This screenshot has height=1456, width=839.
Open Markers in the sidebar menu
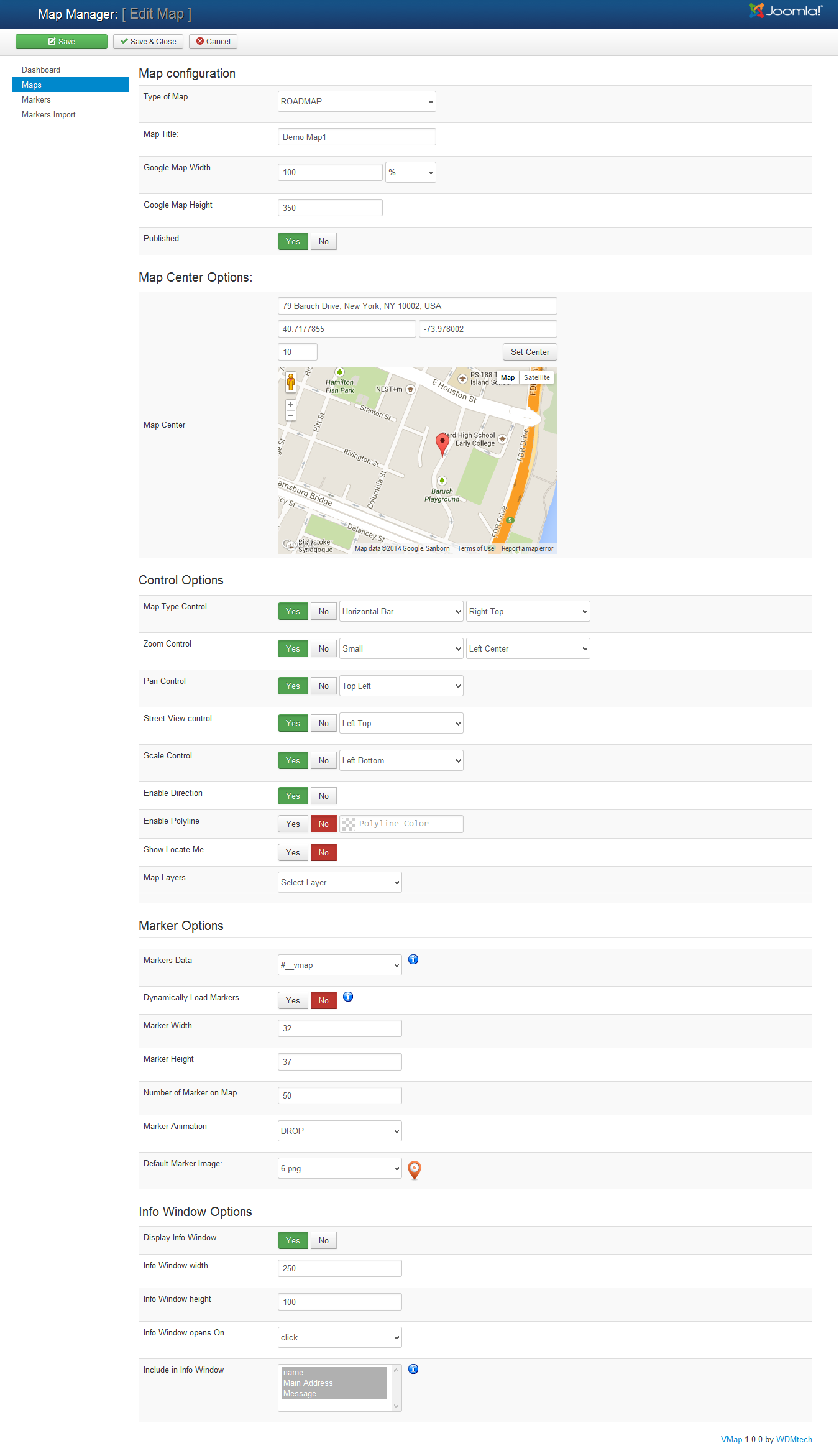pos(36,99)
